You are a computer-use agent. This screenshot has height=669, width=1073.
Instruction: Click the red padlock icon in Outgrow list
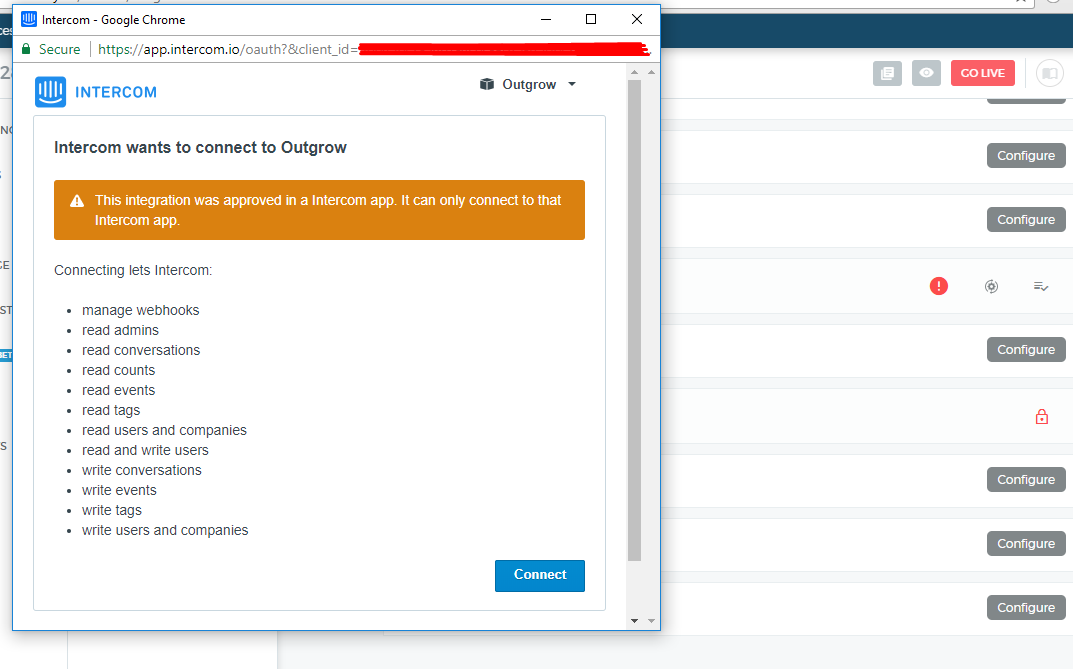pos(1042,417)
